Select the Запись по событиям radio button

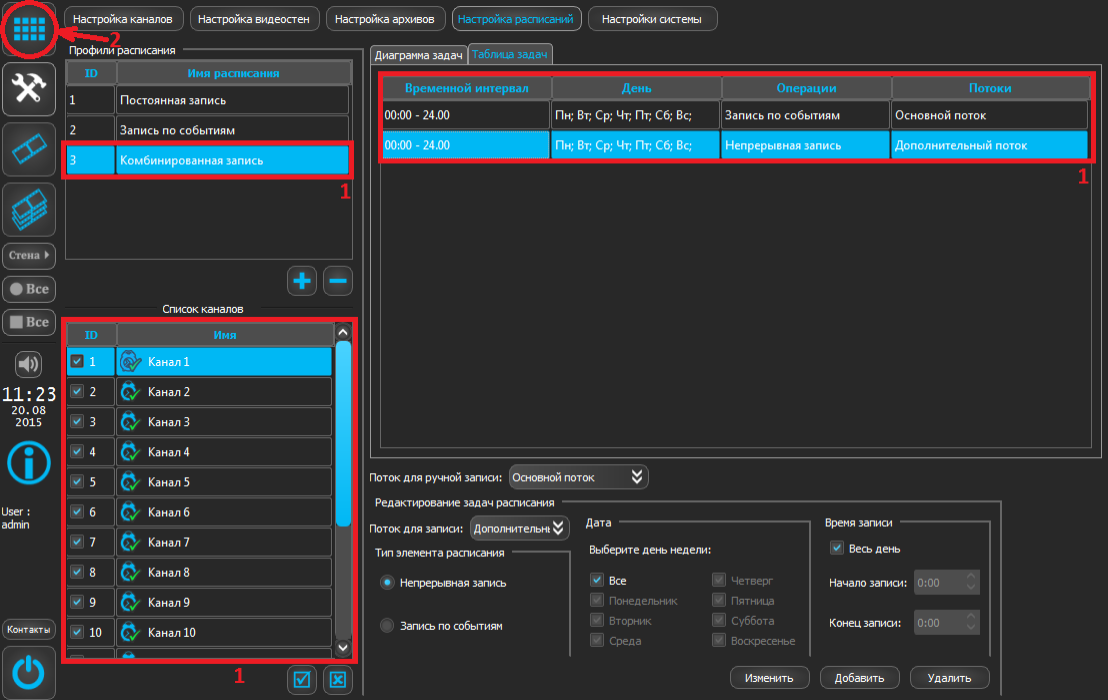pos(387,626)
